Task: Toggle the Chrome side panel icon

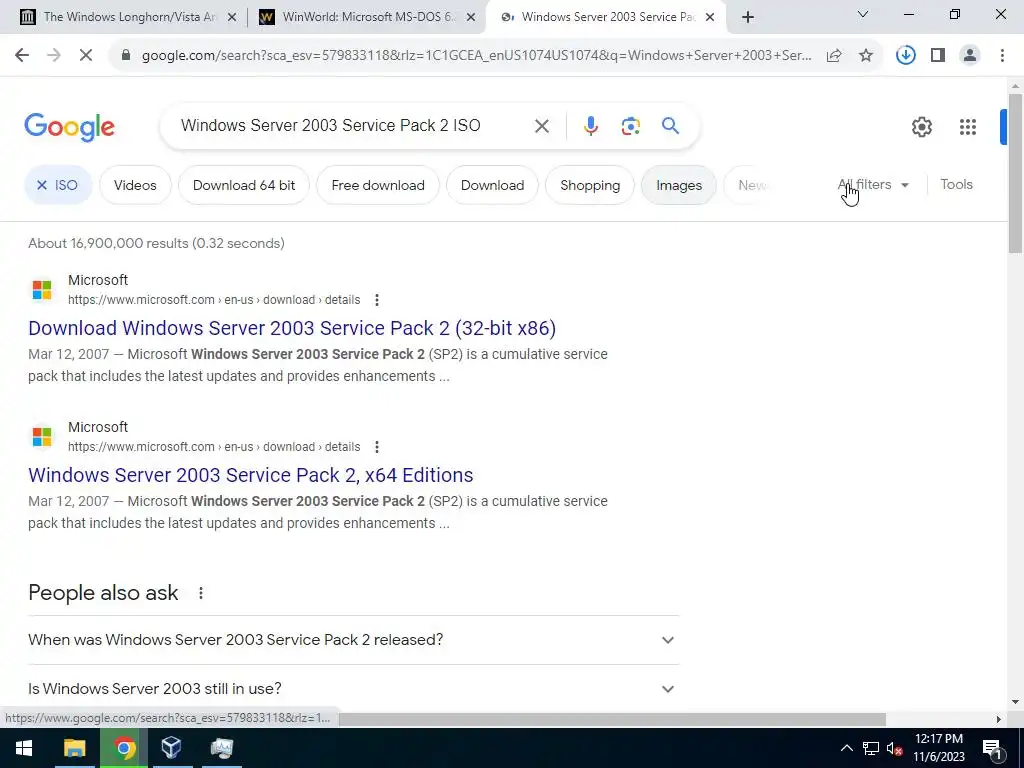Action: coord(938,56)
